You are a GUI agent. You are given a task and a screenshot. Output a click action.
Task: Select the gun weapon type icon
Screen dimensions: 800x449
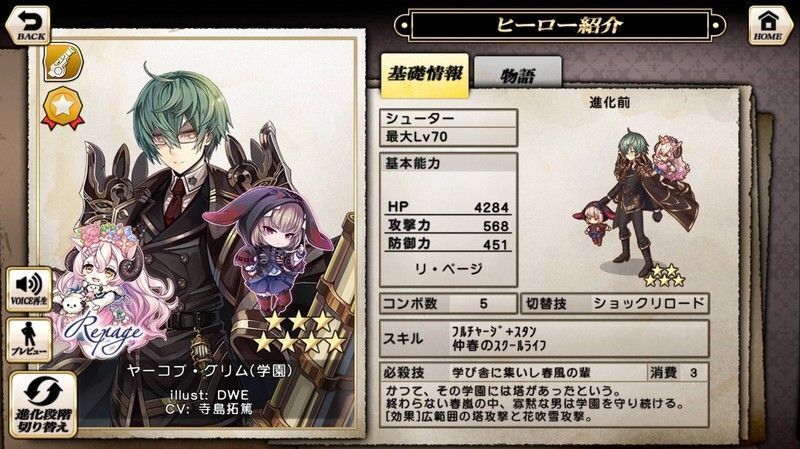click(x=63, y=63)
